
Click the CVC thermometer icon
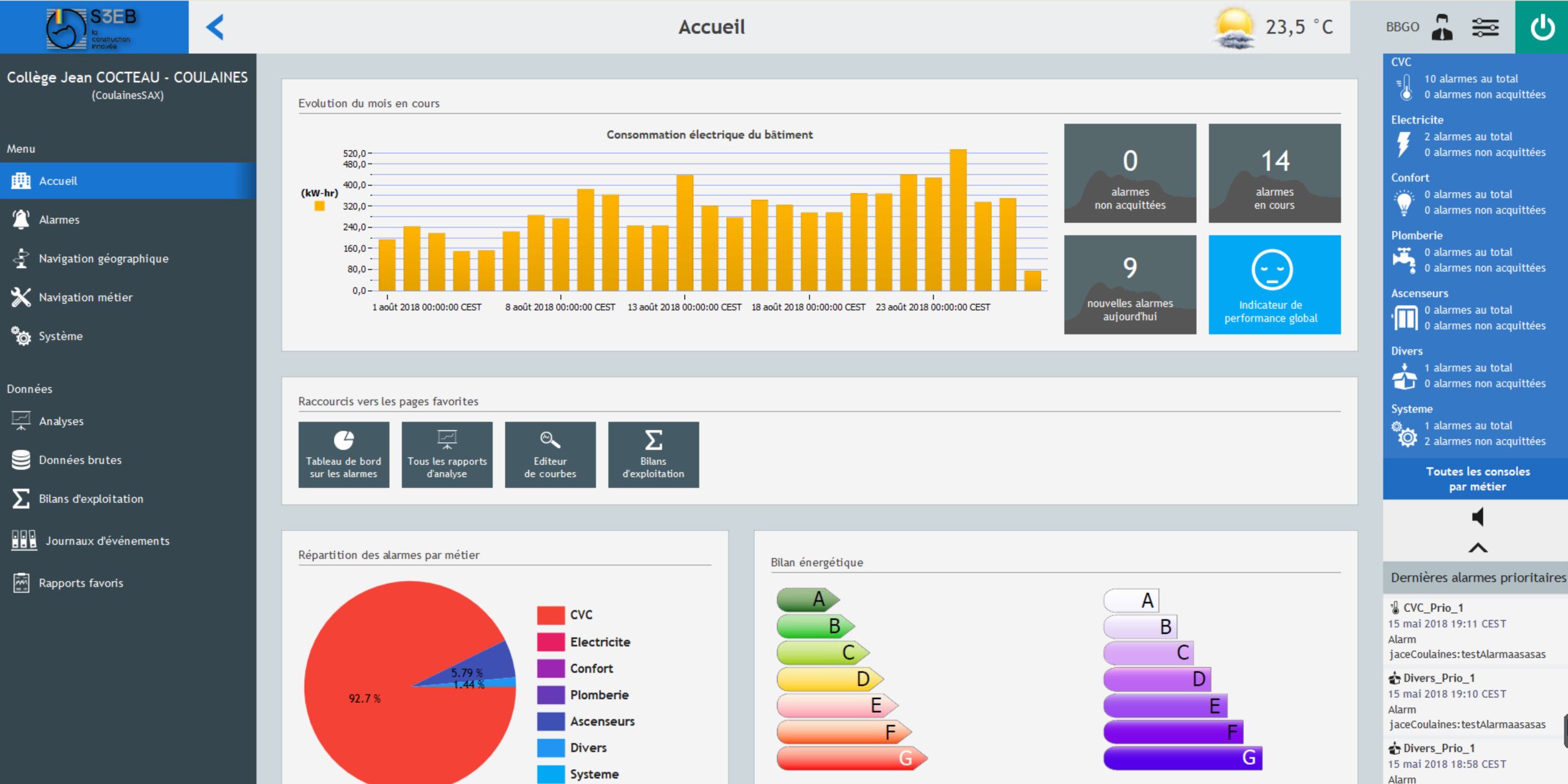point(1404,87)
